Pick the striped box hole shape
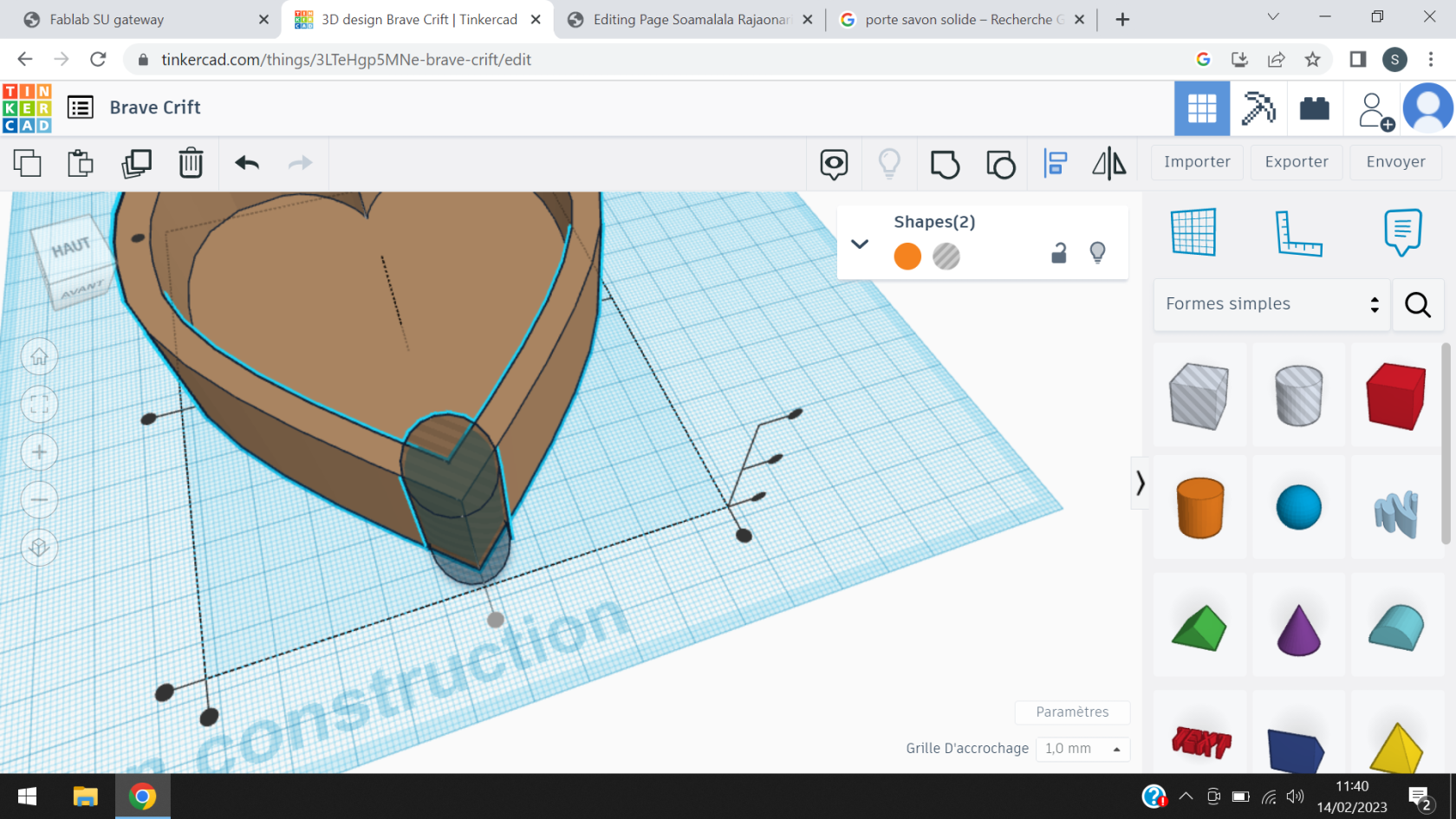The width and height of the screenshot is (1456, 819). (1199, 396)
